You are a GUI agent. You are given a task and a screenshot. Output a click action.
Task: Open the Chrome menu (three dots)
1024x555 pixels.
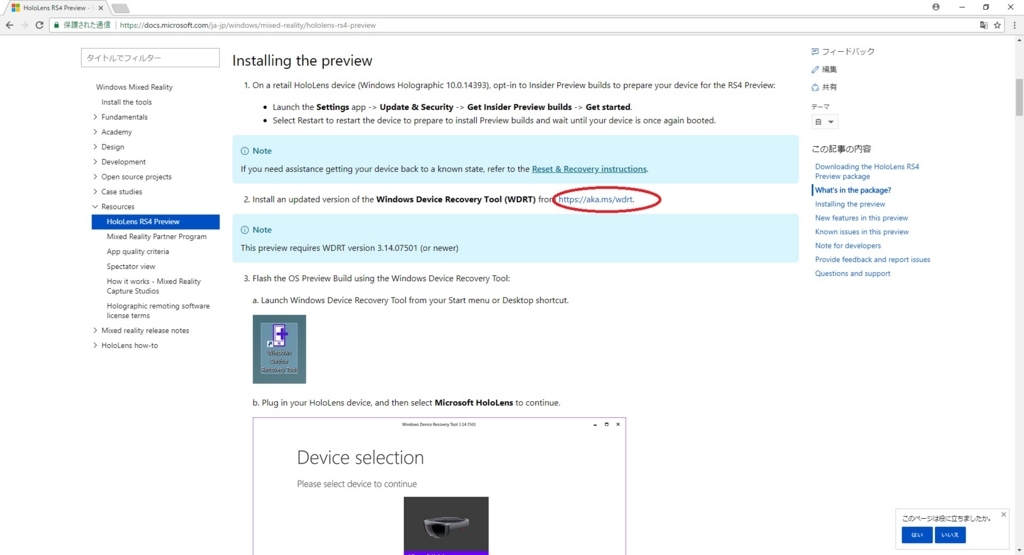(1014, 25)
